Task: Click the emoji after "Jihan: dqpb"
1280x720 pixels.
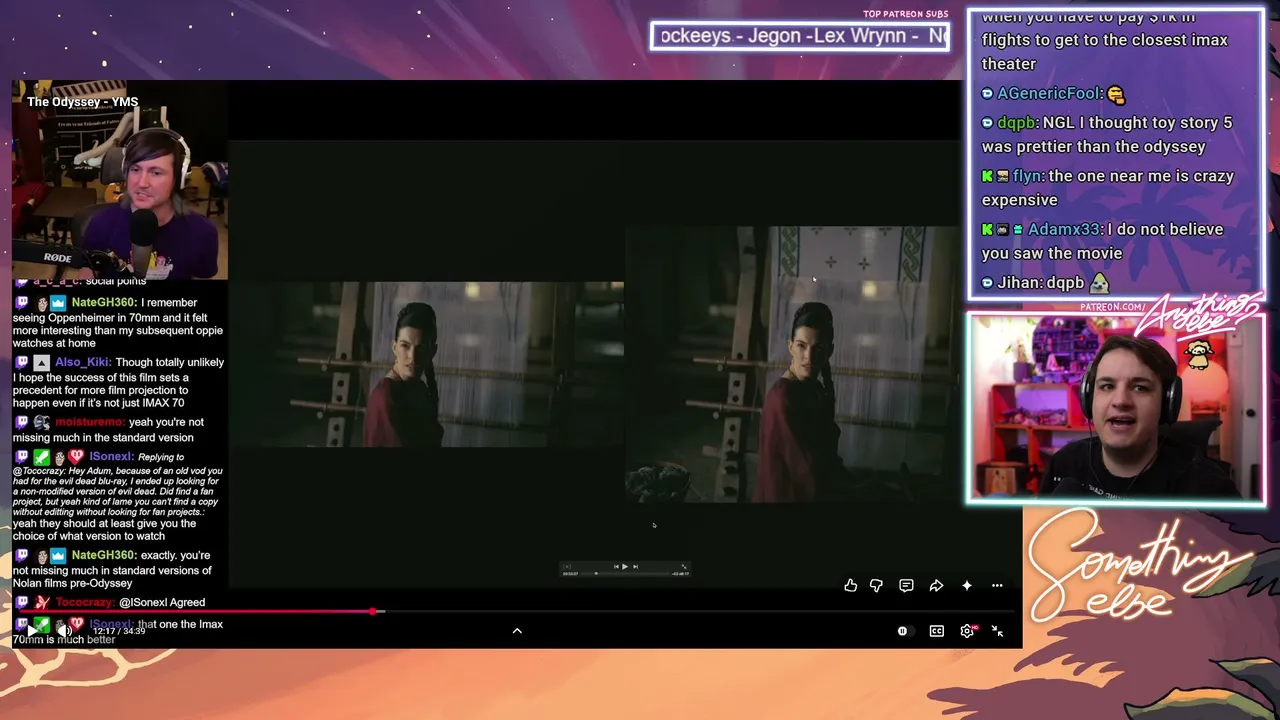Action: click(x=1099, y=283)
